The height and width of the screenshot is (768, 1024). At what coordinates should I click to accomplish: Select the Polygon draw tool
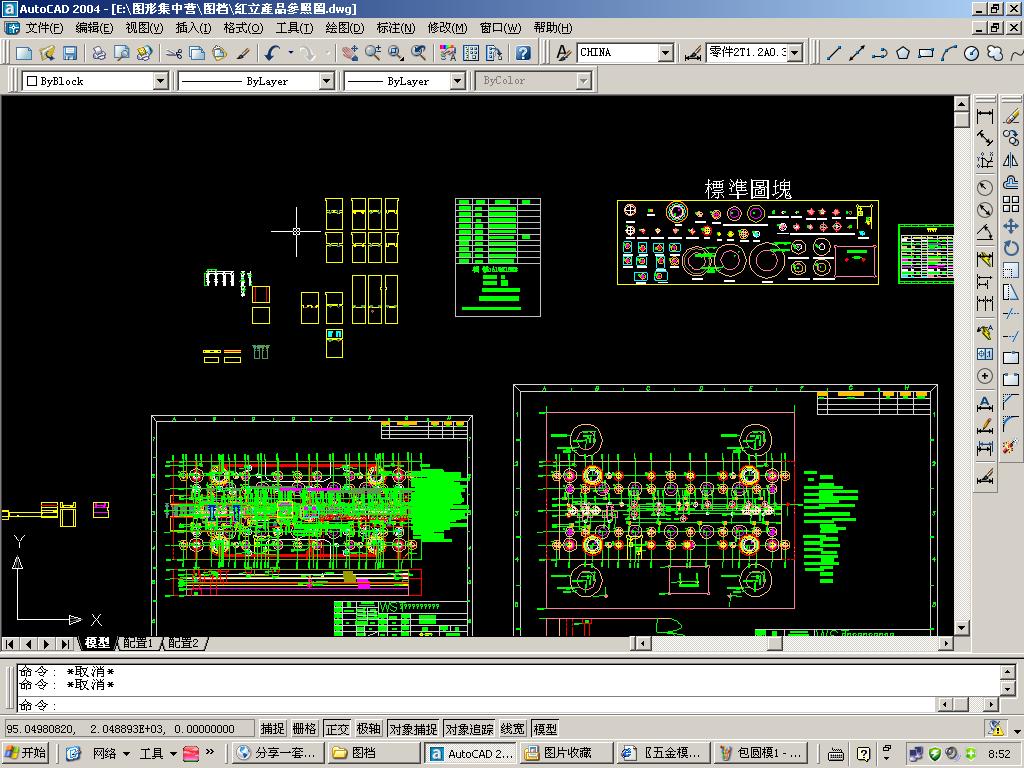(x=903, y=53)
